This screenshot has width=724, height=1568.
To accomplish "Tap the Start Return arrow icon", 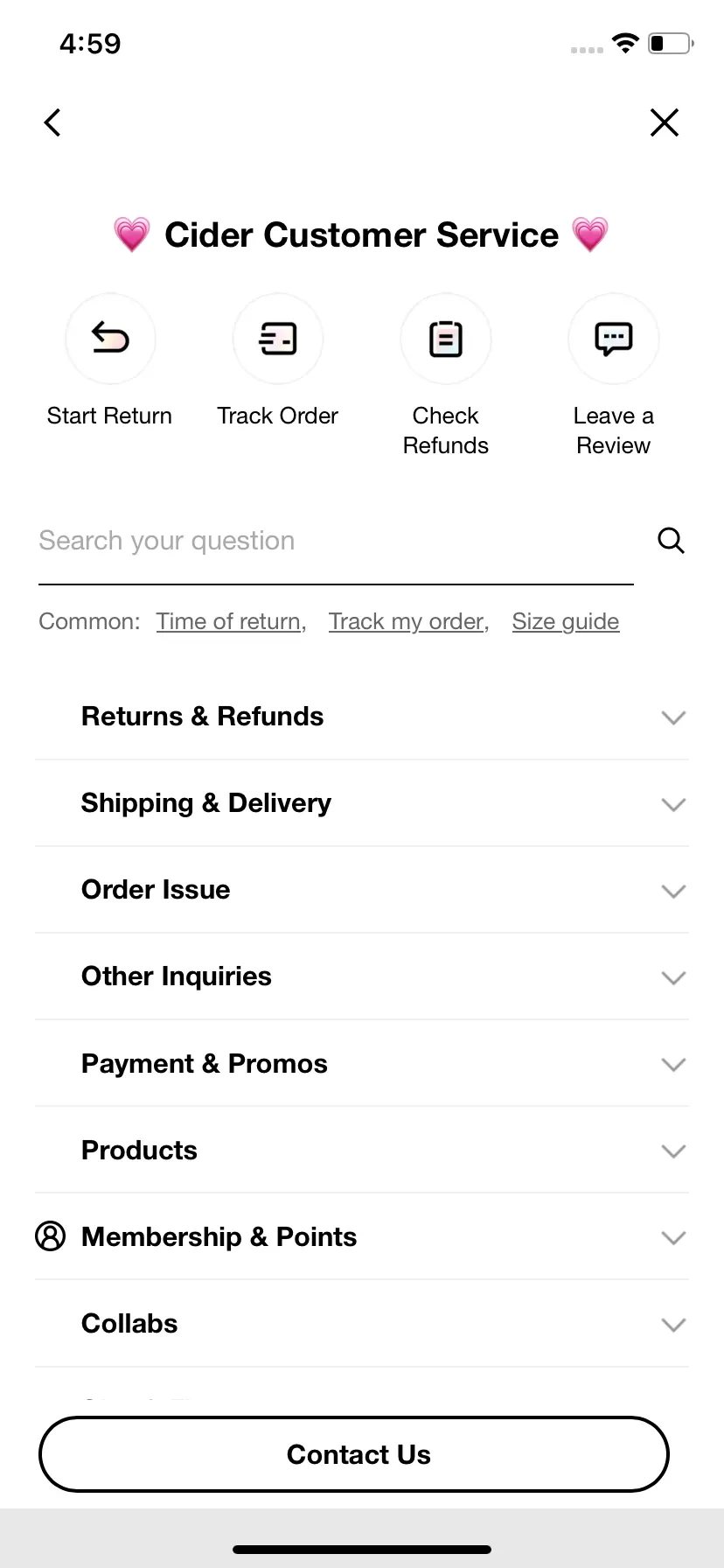I will tap(110, 339).
